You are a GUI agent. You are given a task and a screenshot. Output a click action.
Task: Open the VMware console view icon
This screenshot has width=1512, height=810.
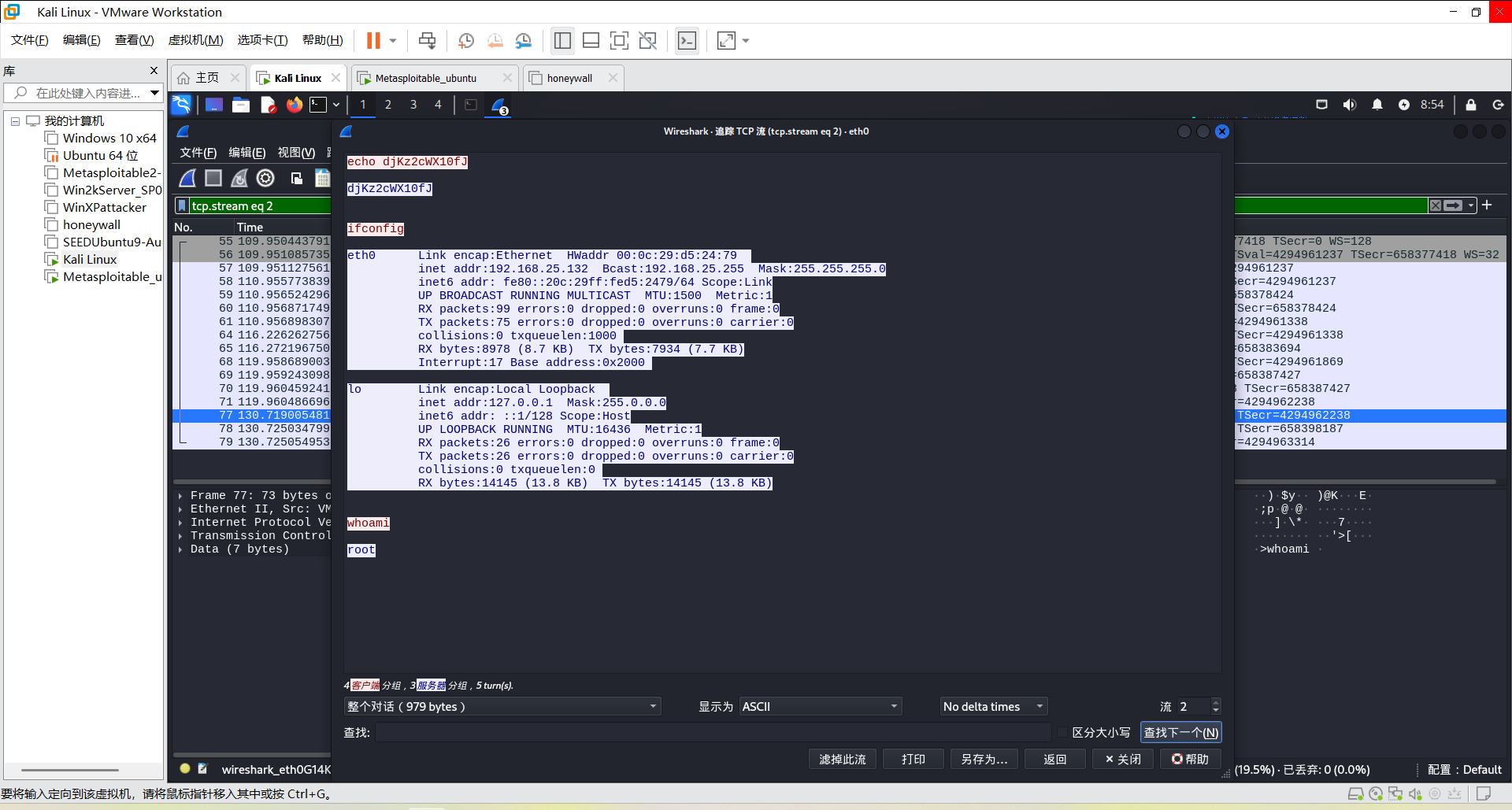coord(687,40)
